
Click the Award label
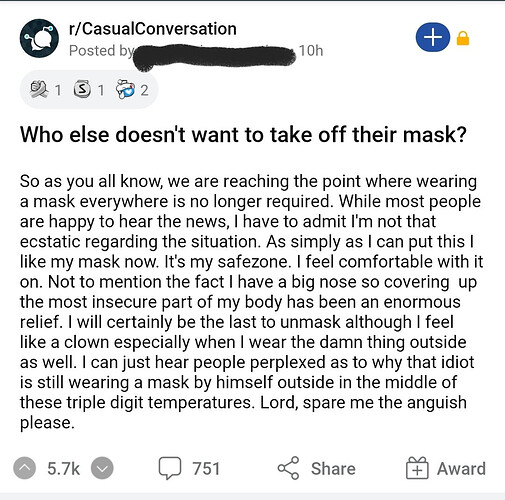(461, 468)
